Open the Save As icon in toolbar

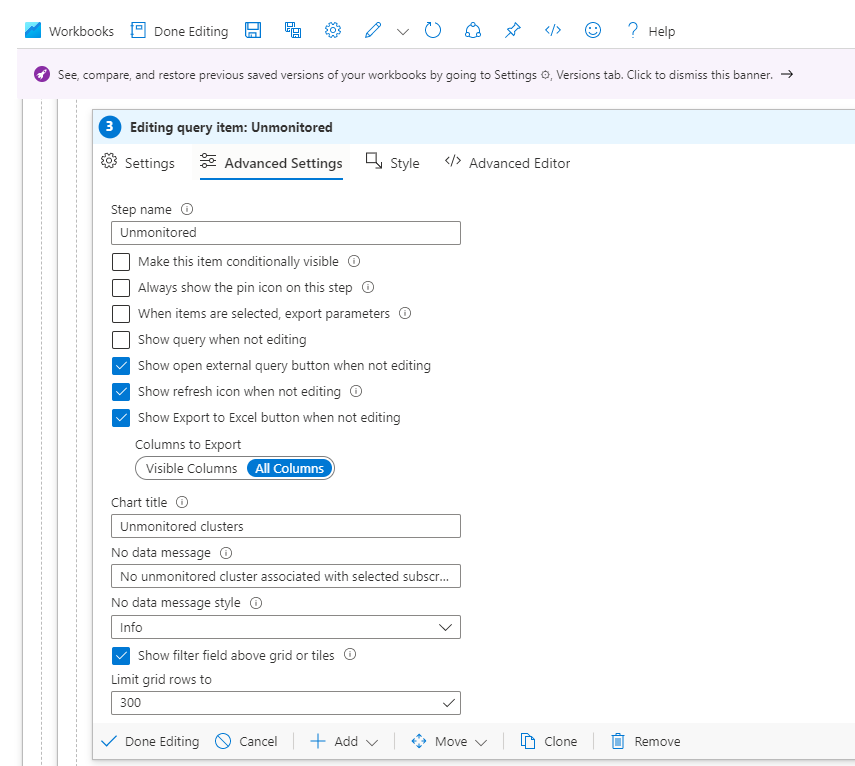pyautogui.click(x=292, y=30)
